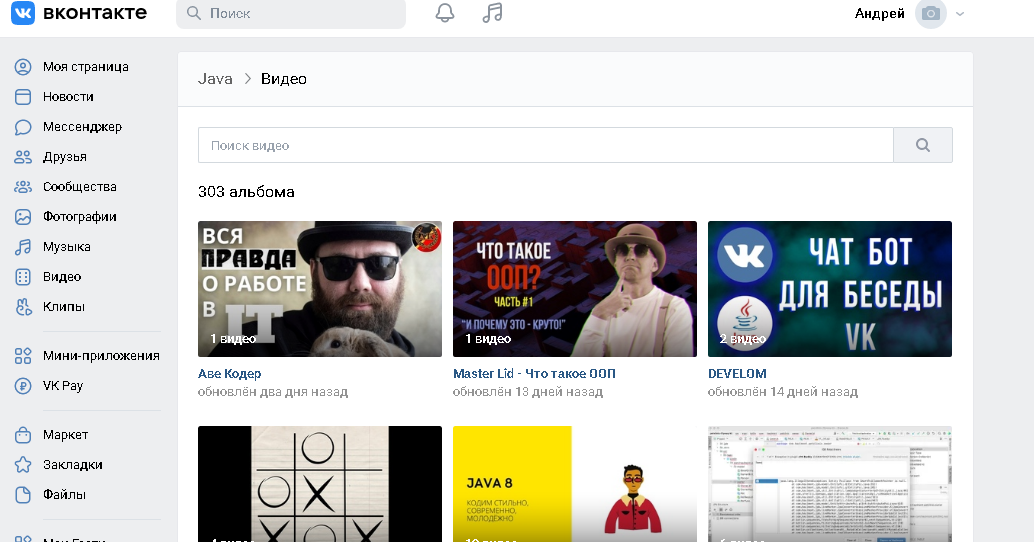Screen dimensions: 1034x542
Task: Open the Java 8 yellow album thumbnail
Action: point(574,484)
